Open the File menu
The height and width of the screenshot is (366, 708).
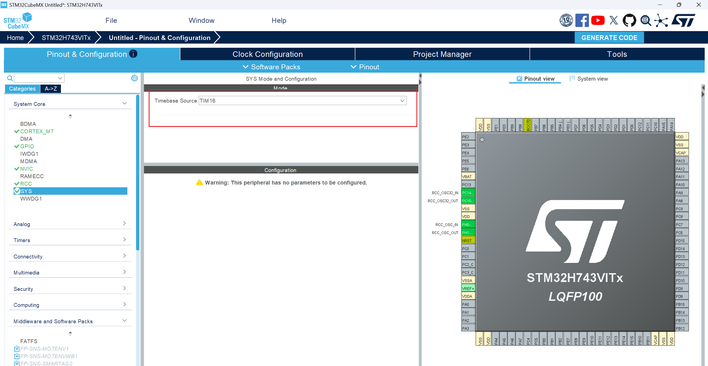tap(111, 20)
